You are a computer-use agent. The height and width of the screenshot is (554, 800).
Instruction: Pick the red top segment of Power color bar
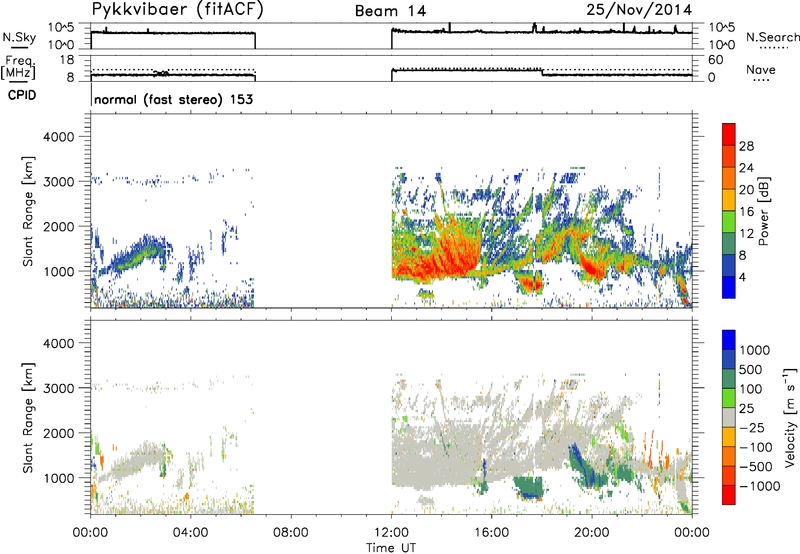point(729,134)
